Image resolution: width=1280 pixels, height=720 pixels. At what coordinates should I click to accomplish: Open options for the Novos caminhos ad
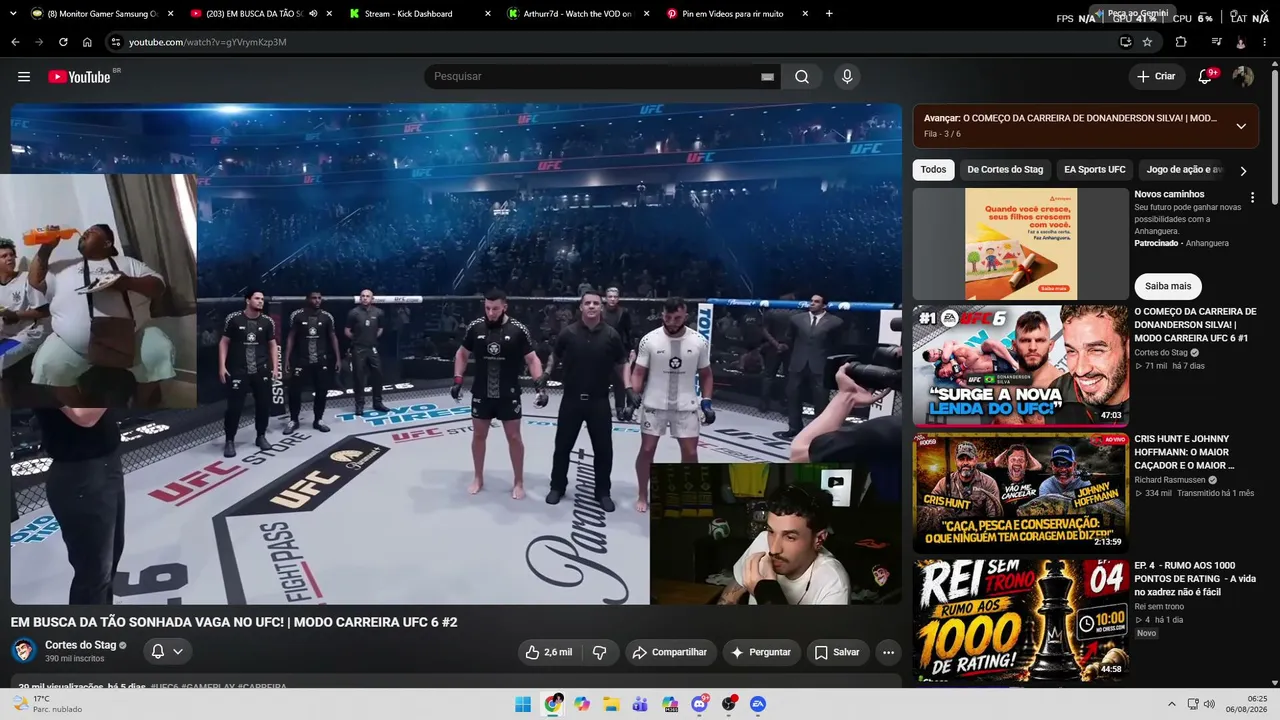pyautogui.click(x=1252, y=198)
